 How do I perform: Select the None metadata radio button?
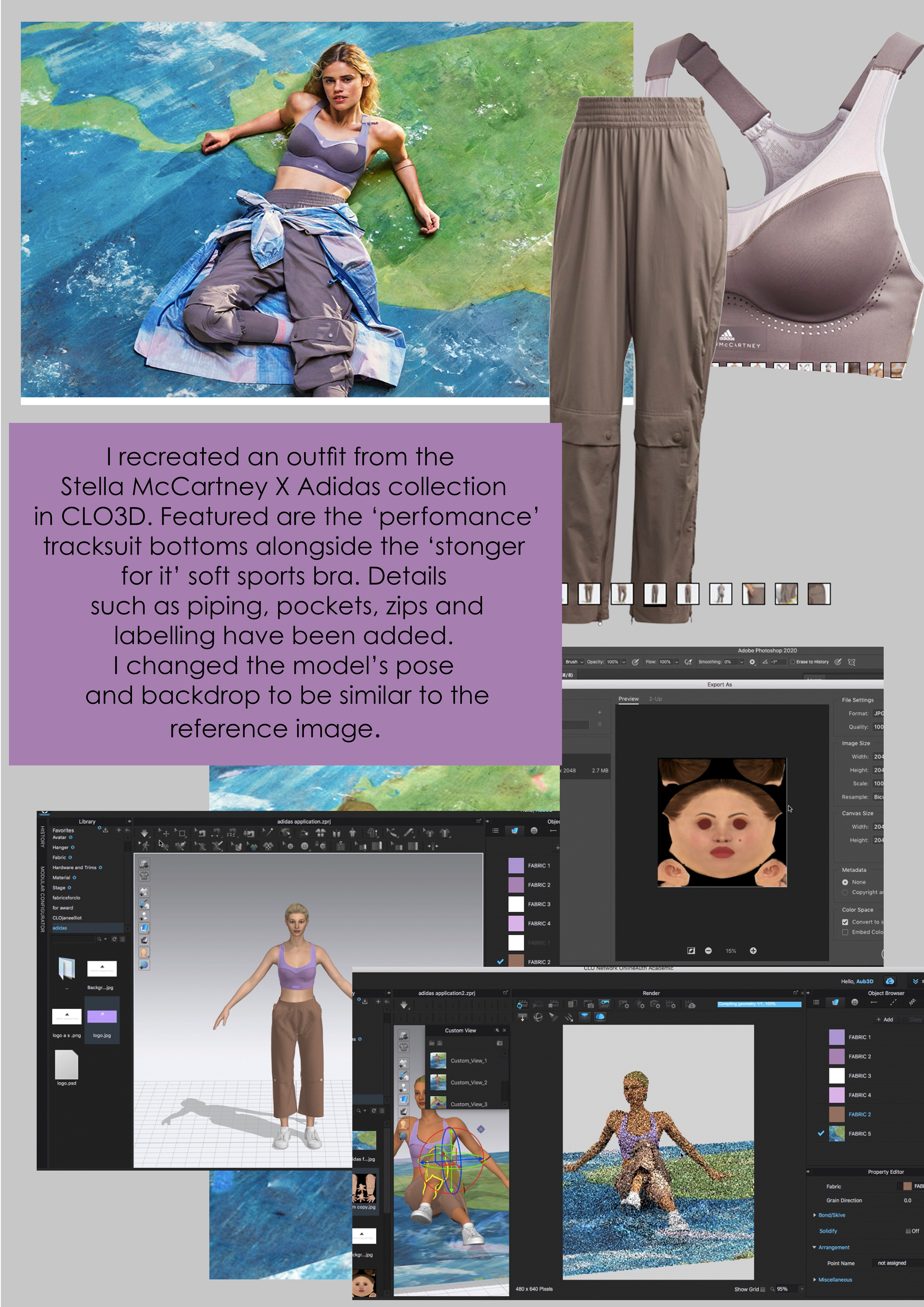[x=845, y=882]
